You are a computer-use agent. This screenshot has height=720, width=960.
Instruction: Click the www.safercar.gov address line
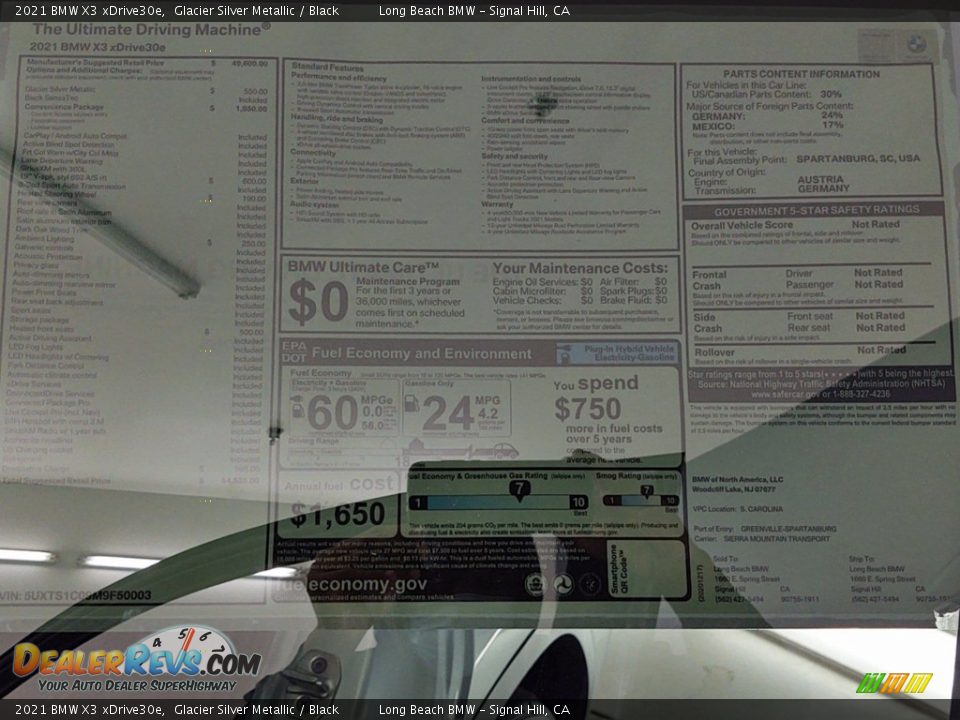coord(821,394)
